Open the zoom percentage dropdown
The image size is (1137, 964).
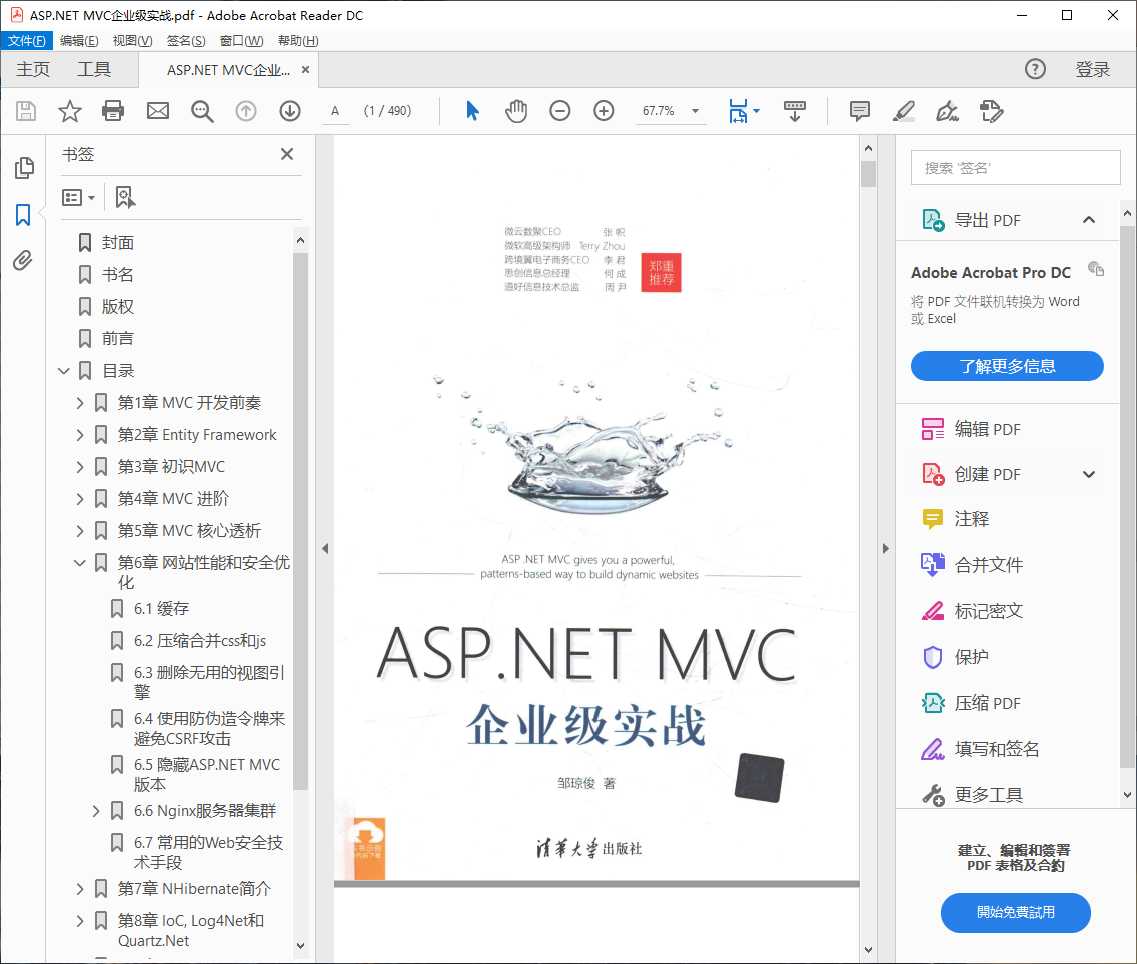pyautogui.click(x=697, y=111)
